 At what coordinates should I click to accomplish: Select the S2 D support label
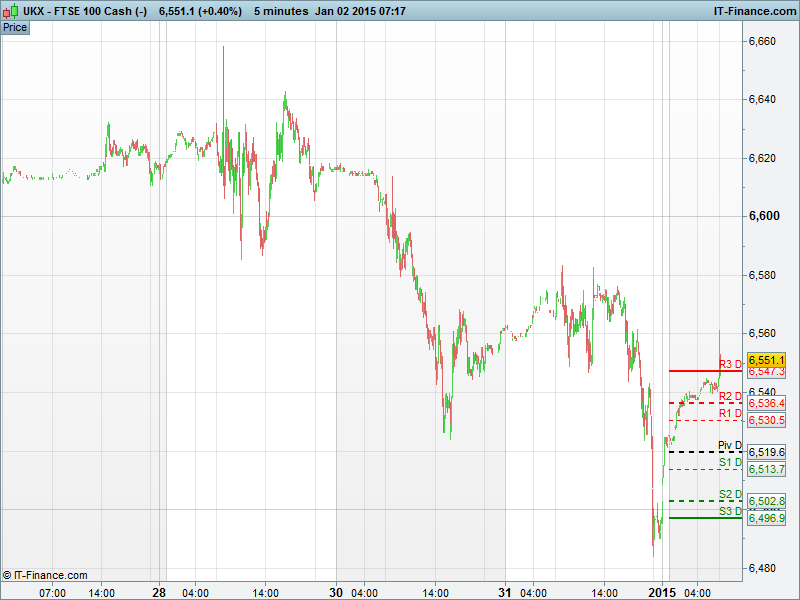coord(730,494)
